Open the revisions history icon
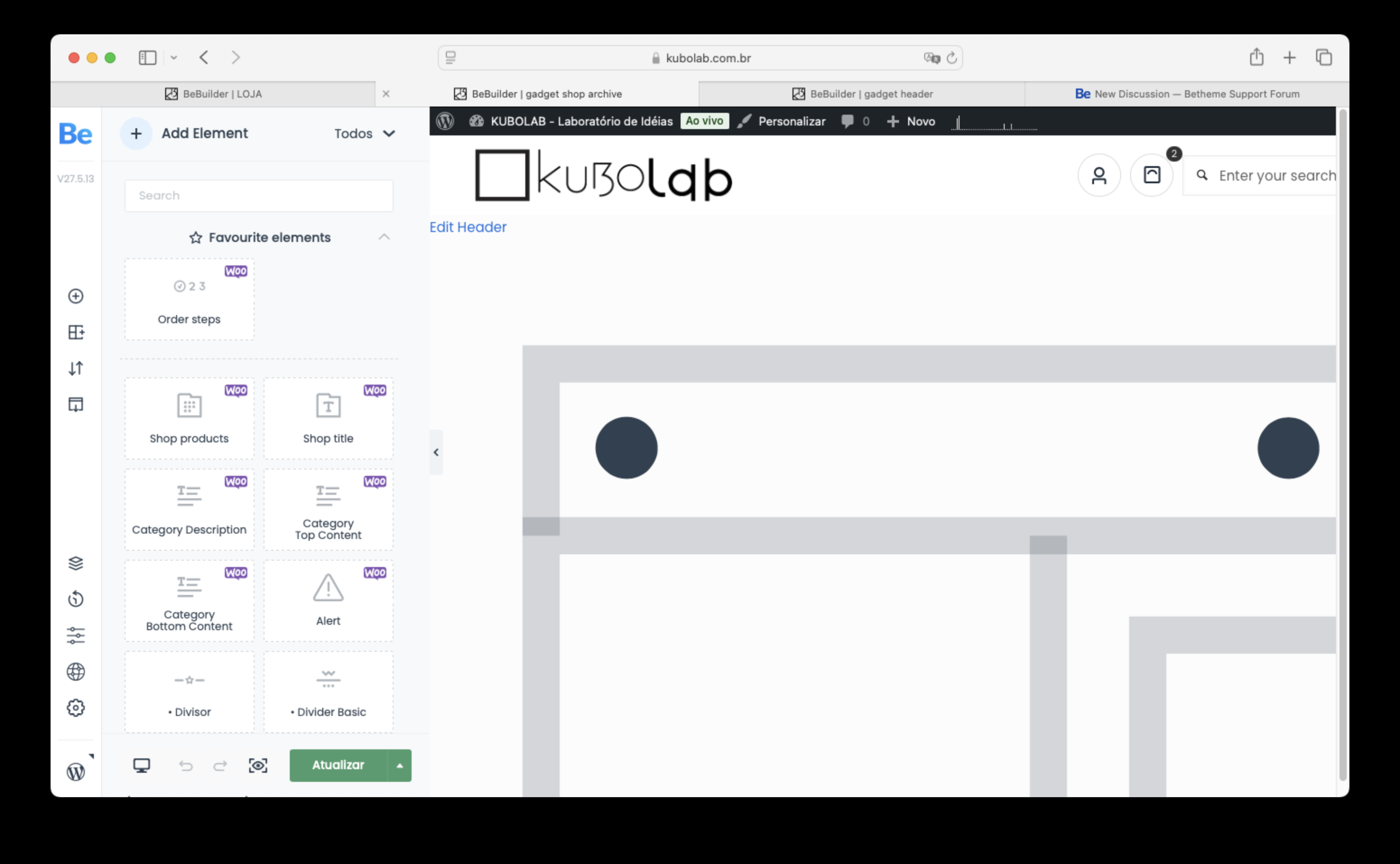Viewport: 1400px width, 864px height. pyautogui.click(x=76, y=599)
